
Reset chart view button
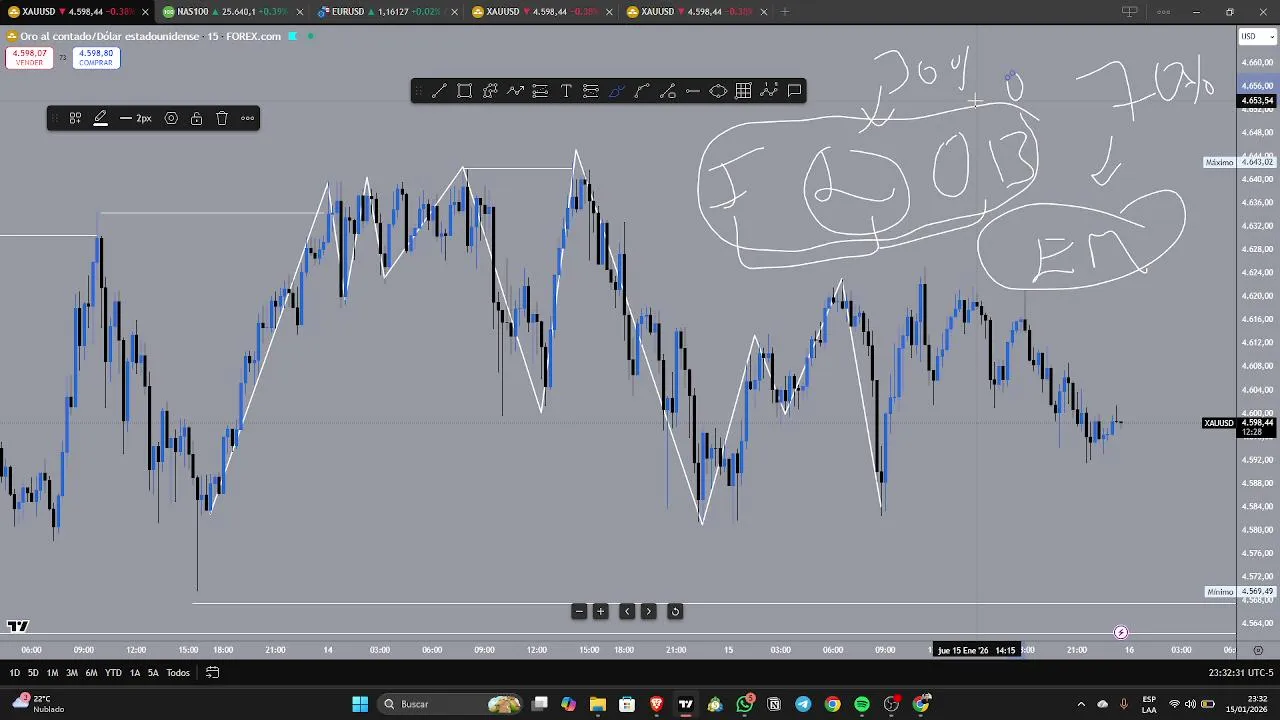(x=675, y=611)
